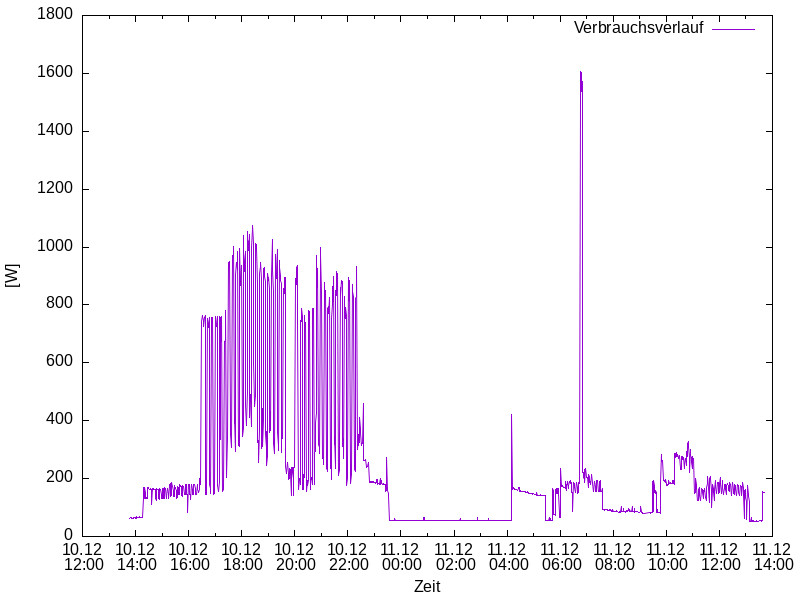Click the purple legend line sample
The image size is (800, 600).
coord(733,28)
